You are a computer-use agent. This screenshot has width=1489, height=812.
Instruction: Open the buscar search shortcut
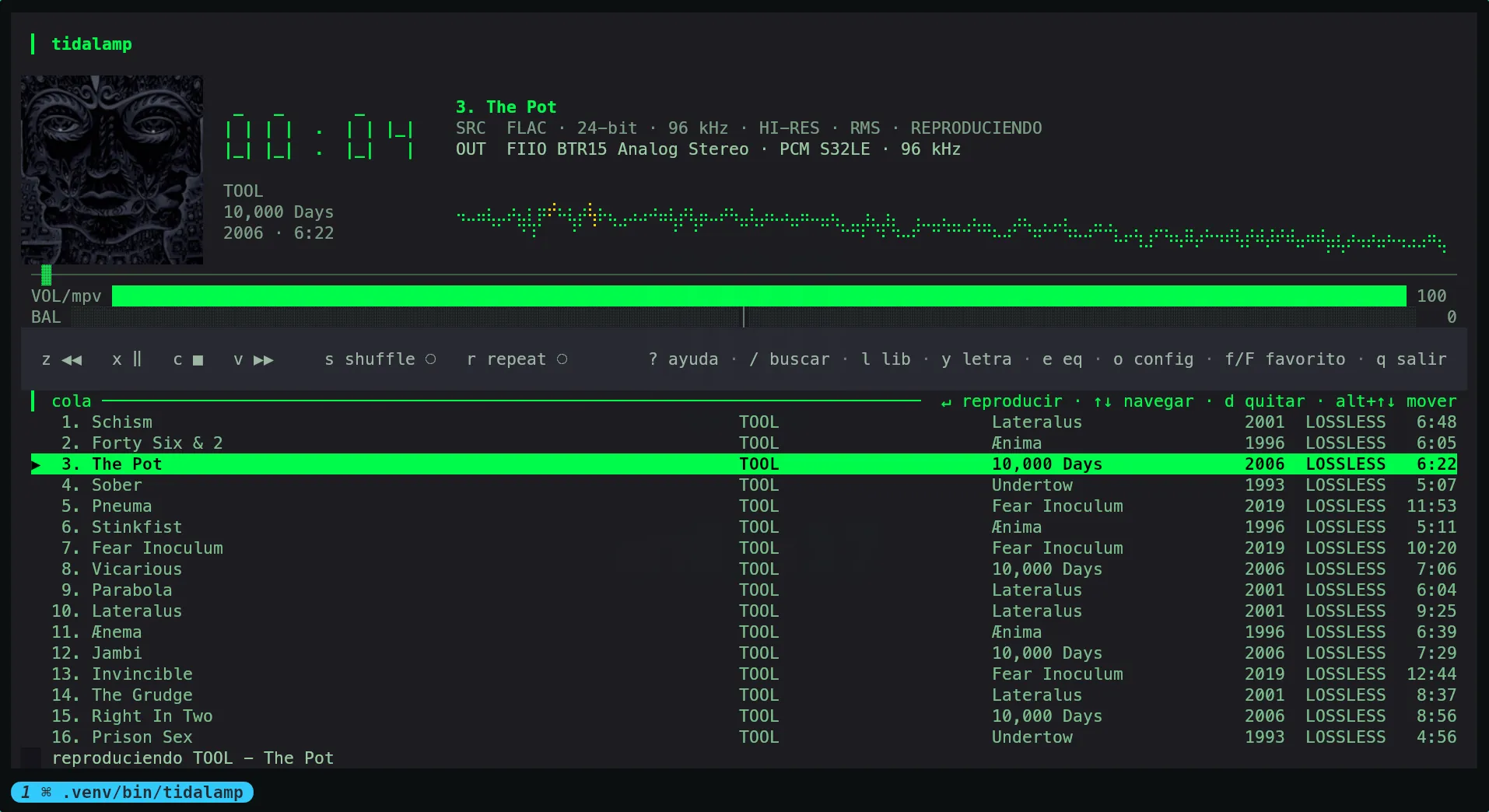pyautogui.click(x=790, y=359)
